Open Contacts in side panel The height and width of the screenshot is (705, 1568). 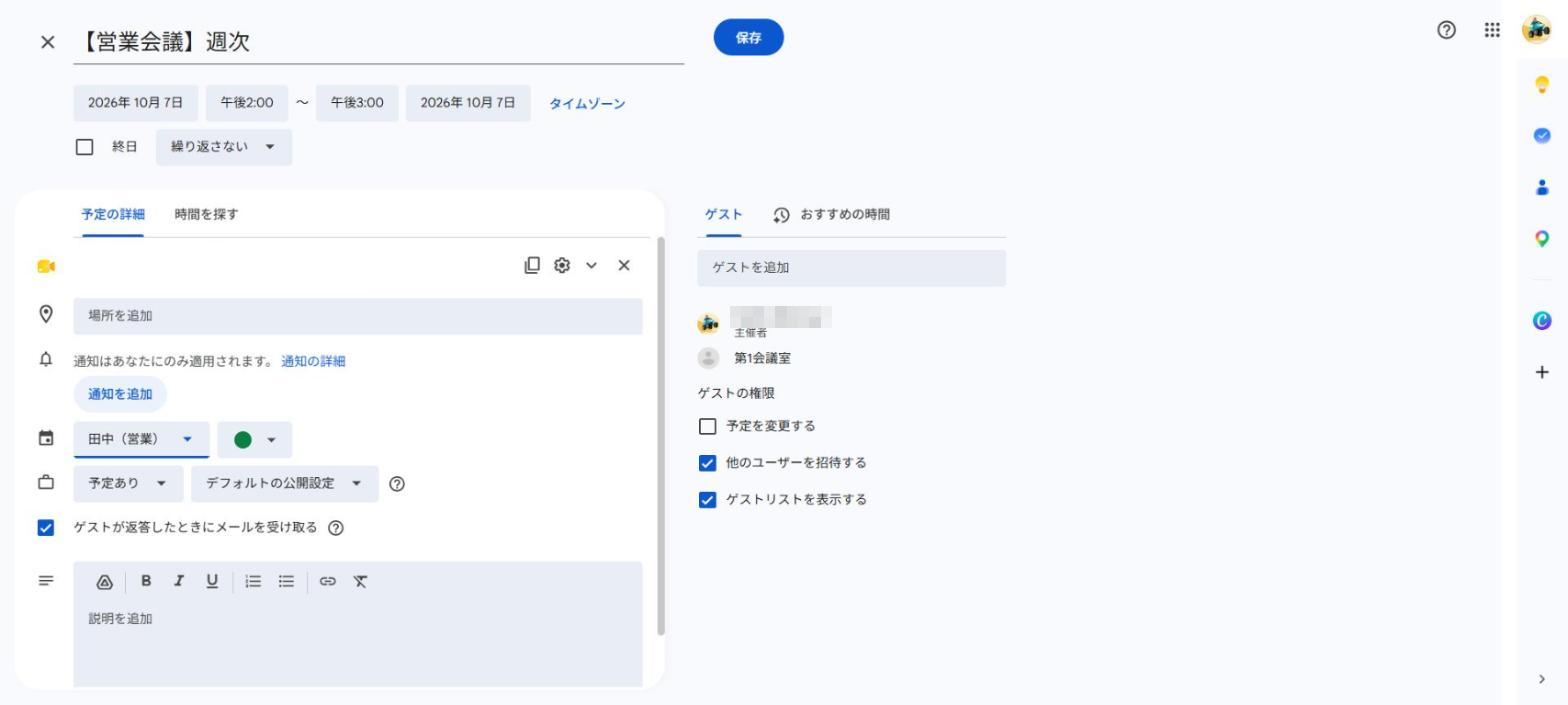pos(1542,187)
